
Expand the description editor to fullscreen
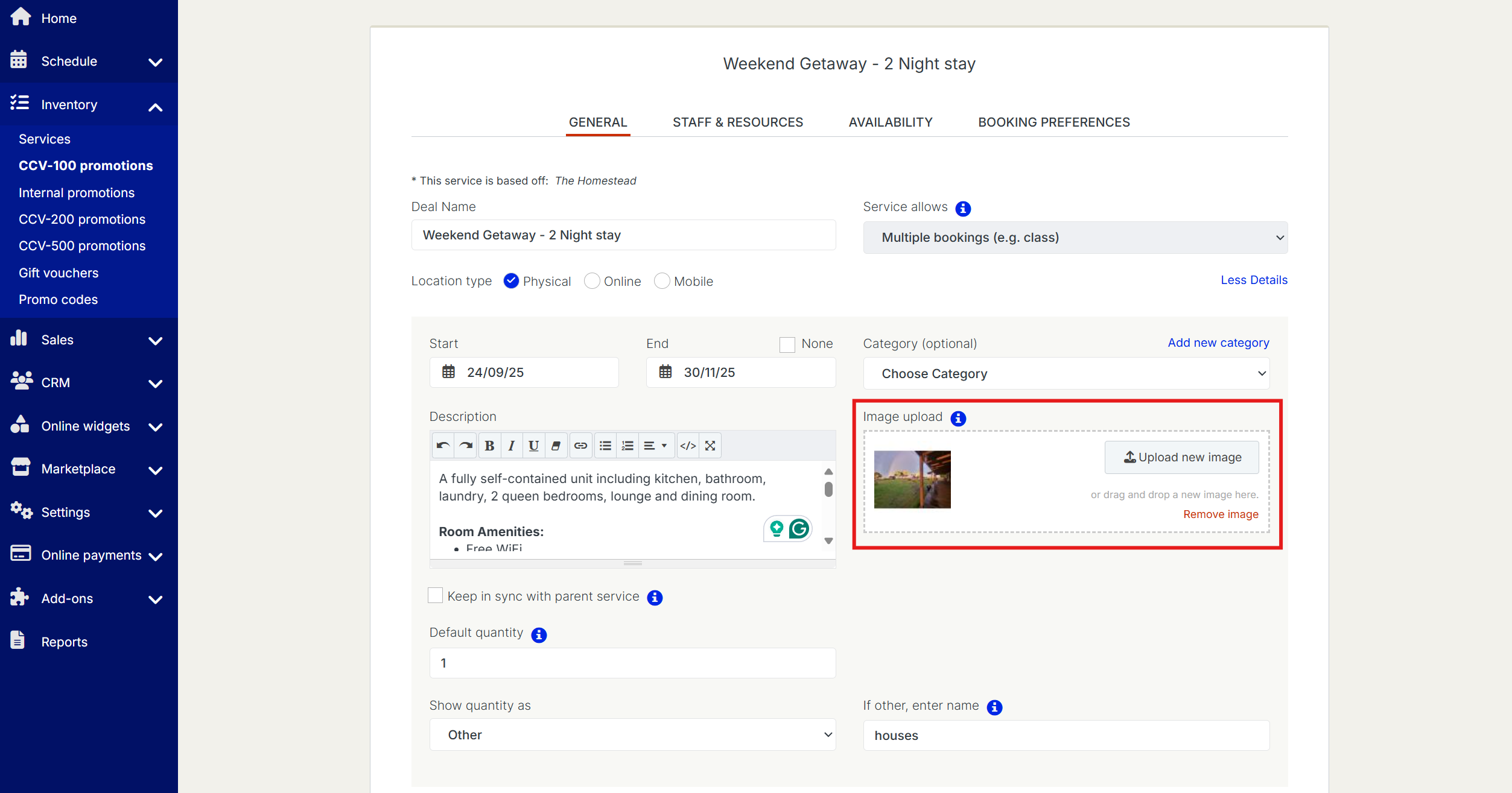710,446
